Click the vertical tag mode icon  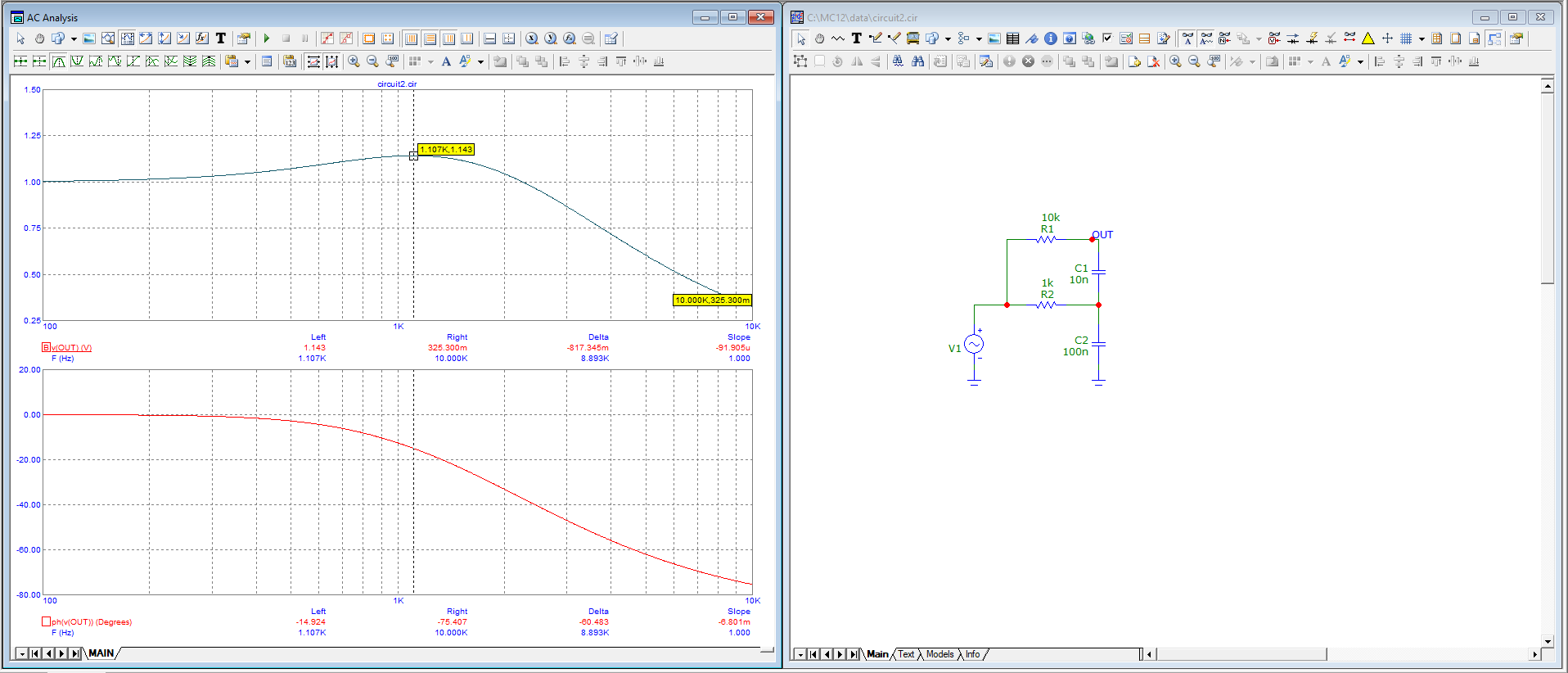[x=164, y=38]
